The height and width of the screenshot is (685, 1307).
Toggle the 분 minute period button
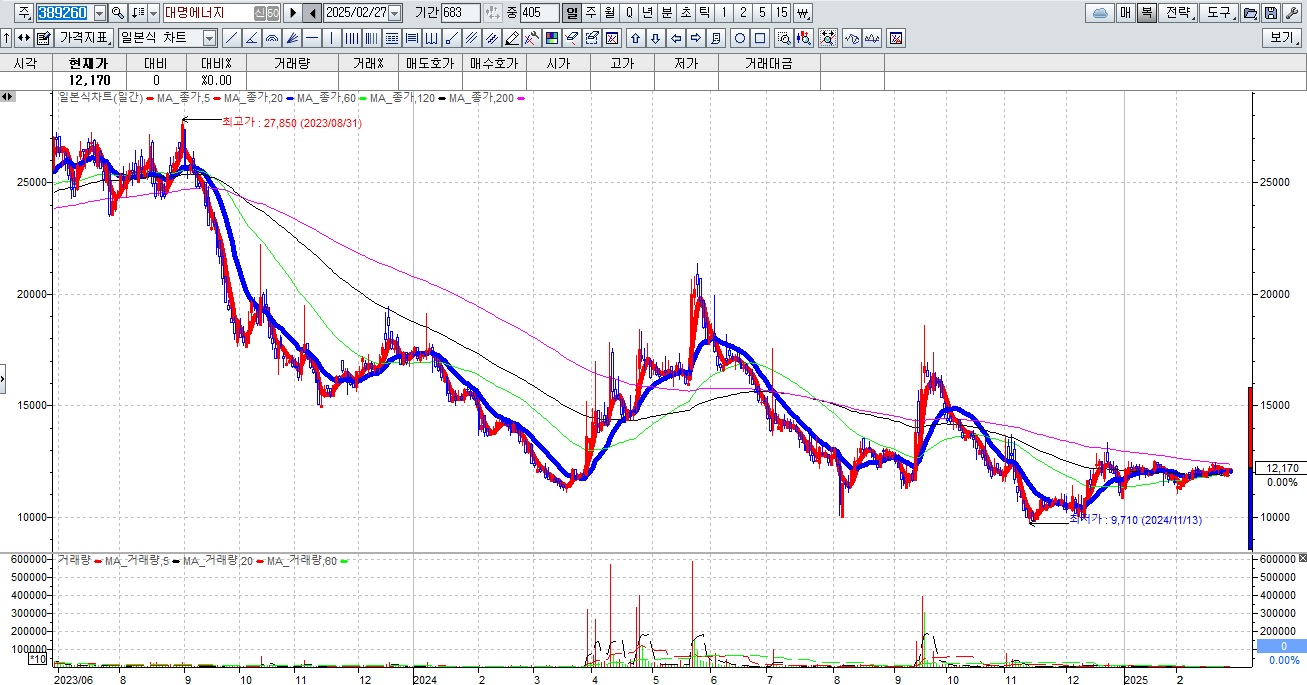667,13
